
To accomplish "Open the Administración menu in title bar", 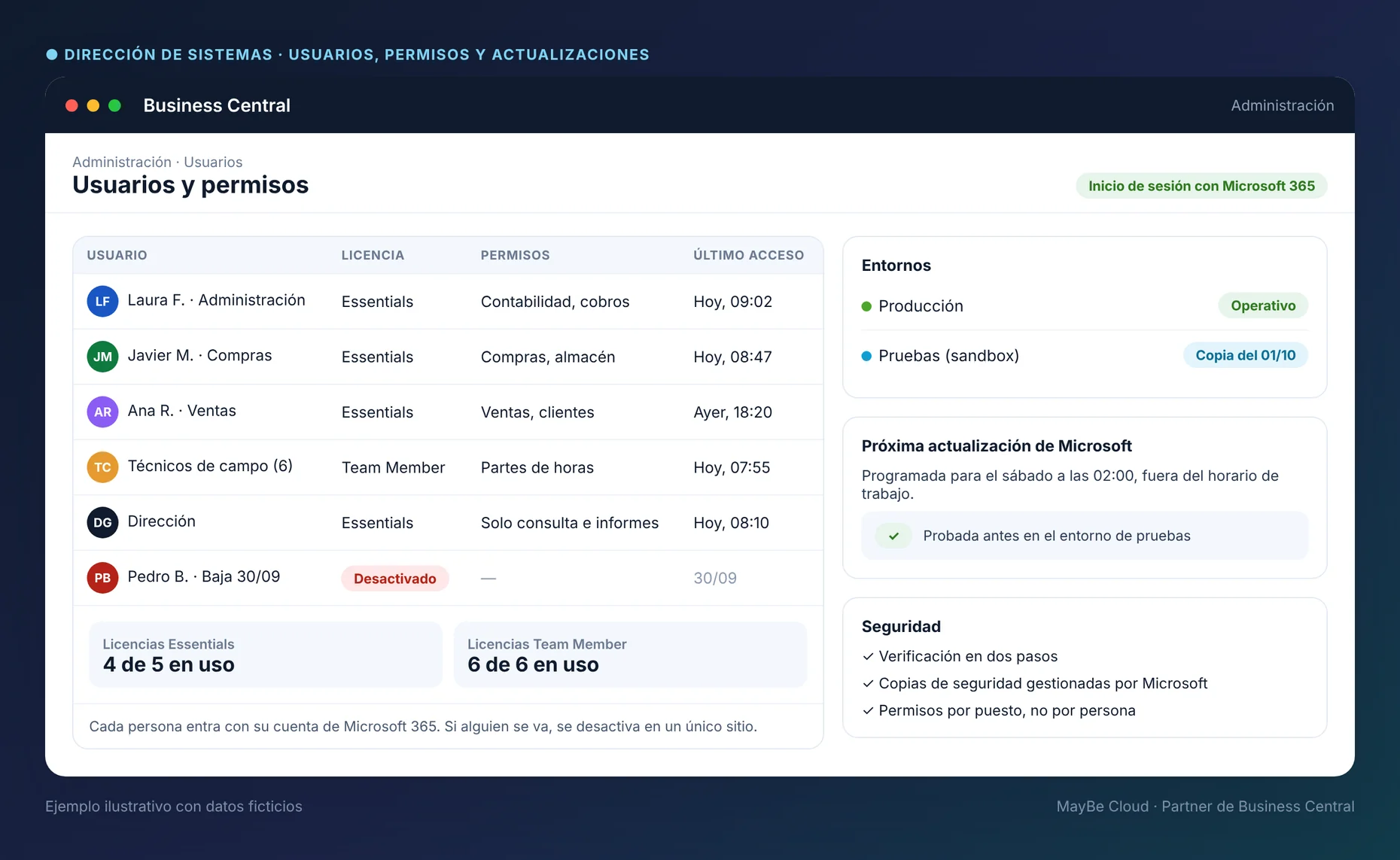I will 1282,105.
